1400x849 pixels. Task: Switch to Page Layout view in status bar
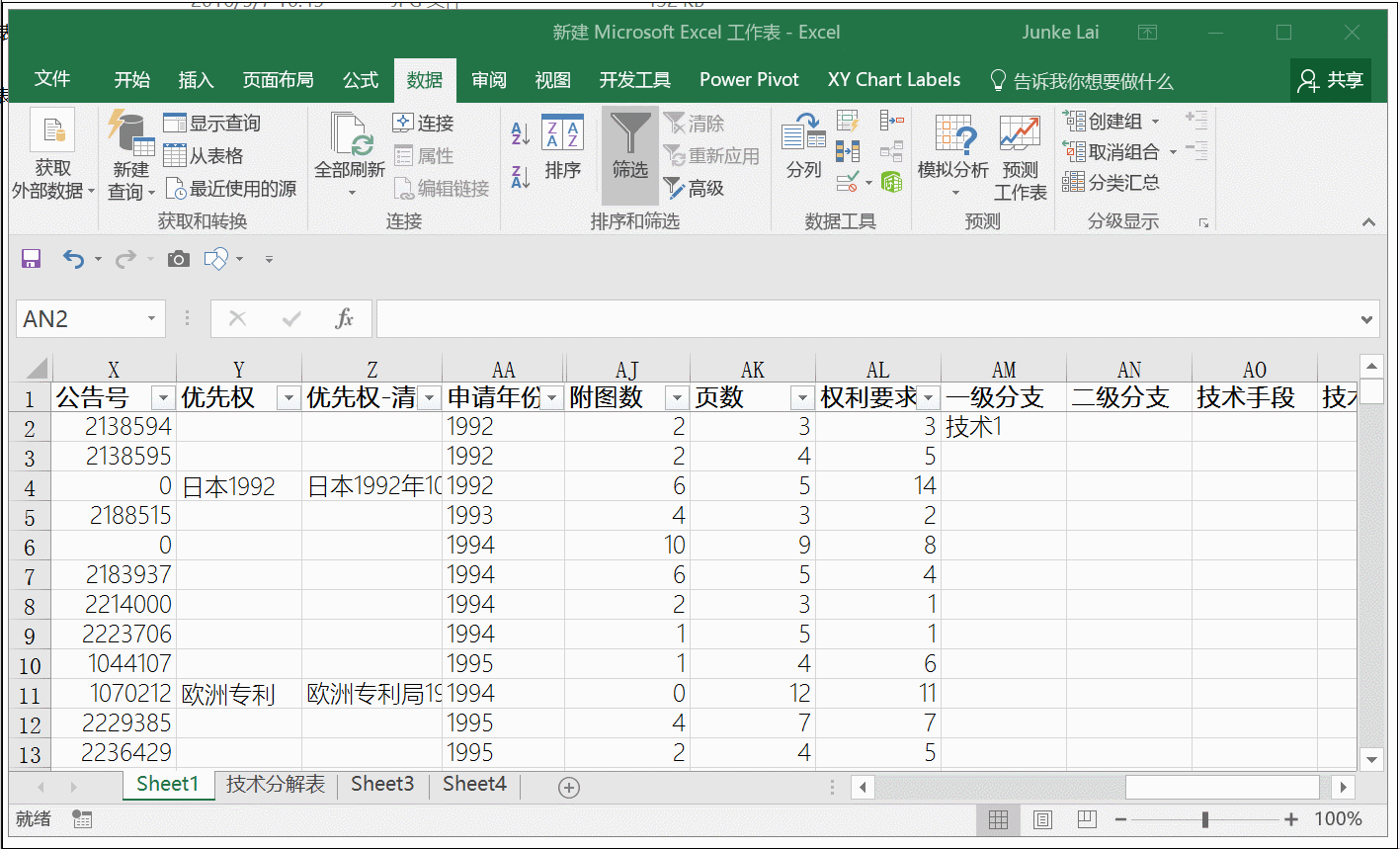coord(1042,819)
